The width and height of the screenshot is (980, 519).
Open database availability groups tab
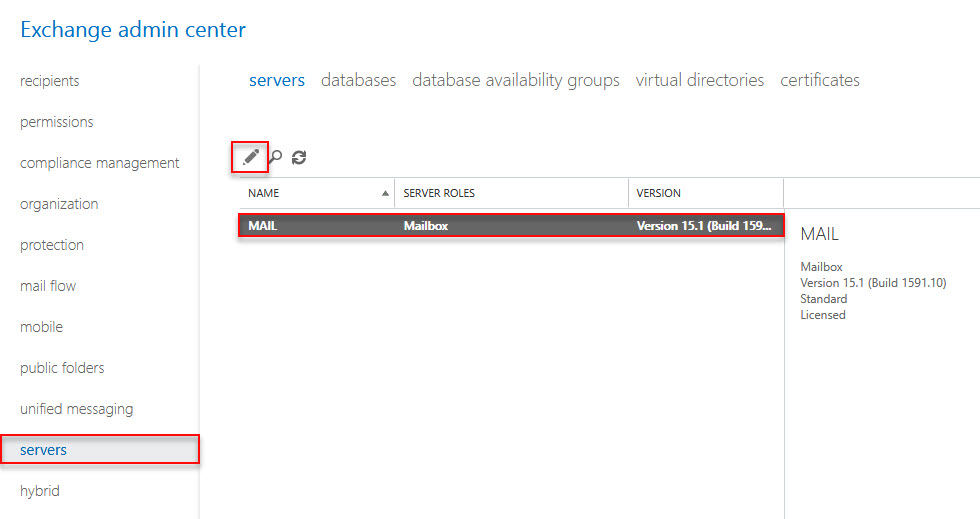(x=516, y=80)
